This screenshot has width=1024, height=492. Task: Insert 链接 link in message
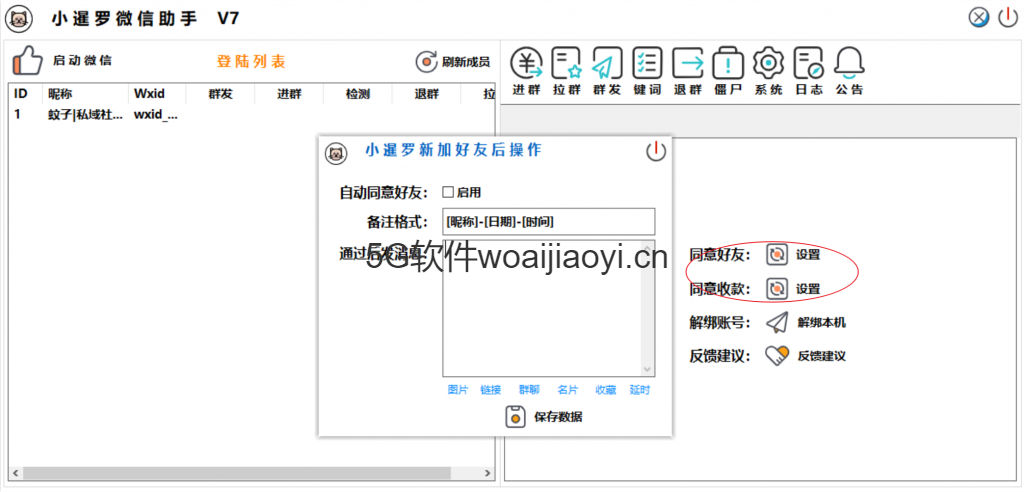(x=491, y=390)
